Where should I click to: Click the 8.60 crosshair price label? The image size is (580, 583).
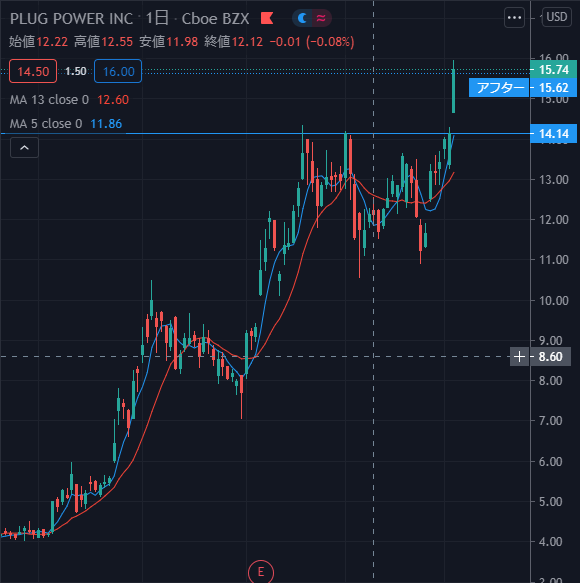click(x=550, y=357)
